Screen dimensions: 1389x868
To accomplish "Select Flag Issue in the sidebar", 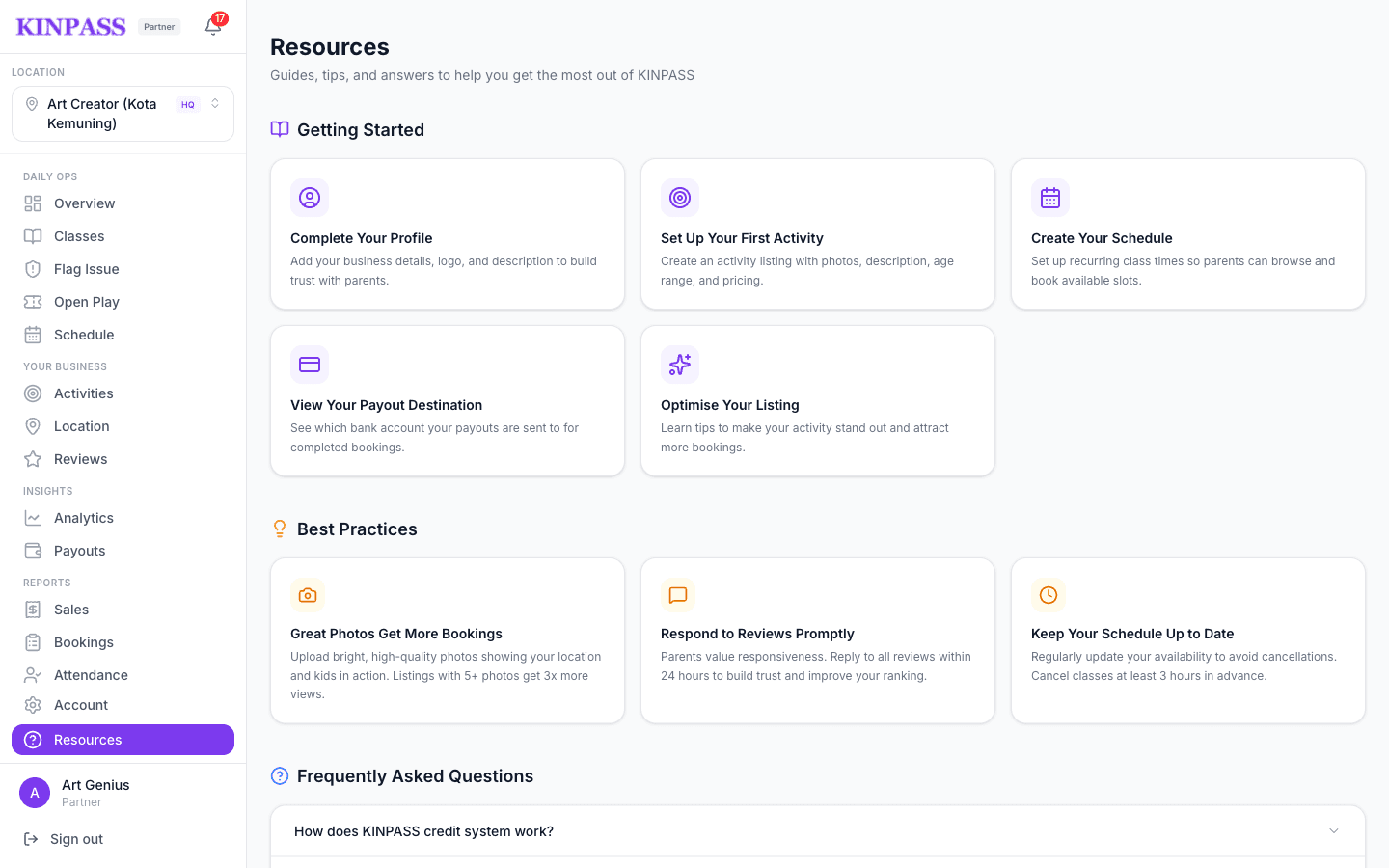I will [123, 269].
